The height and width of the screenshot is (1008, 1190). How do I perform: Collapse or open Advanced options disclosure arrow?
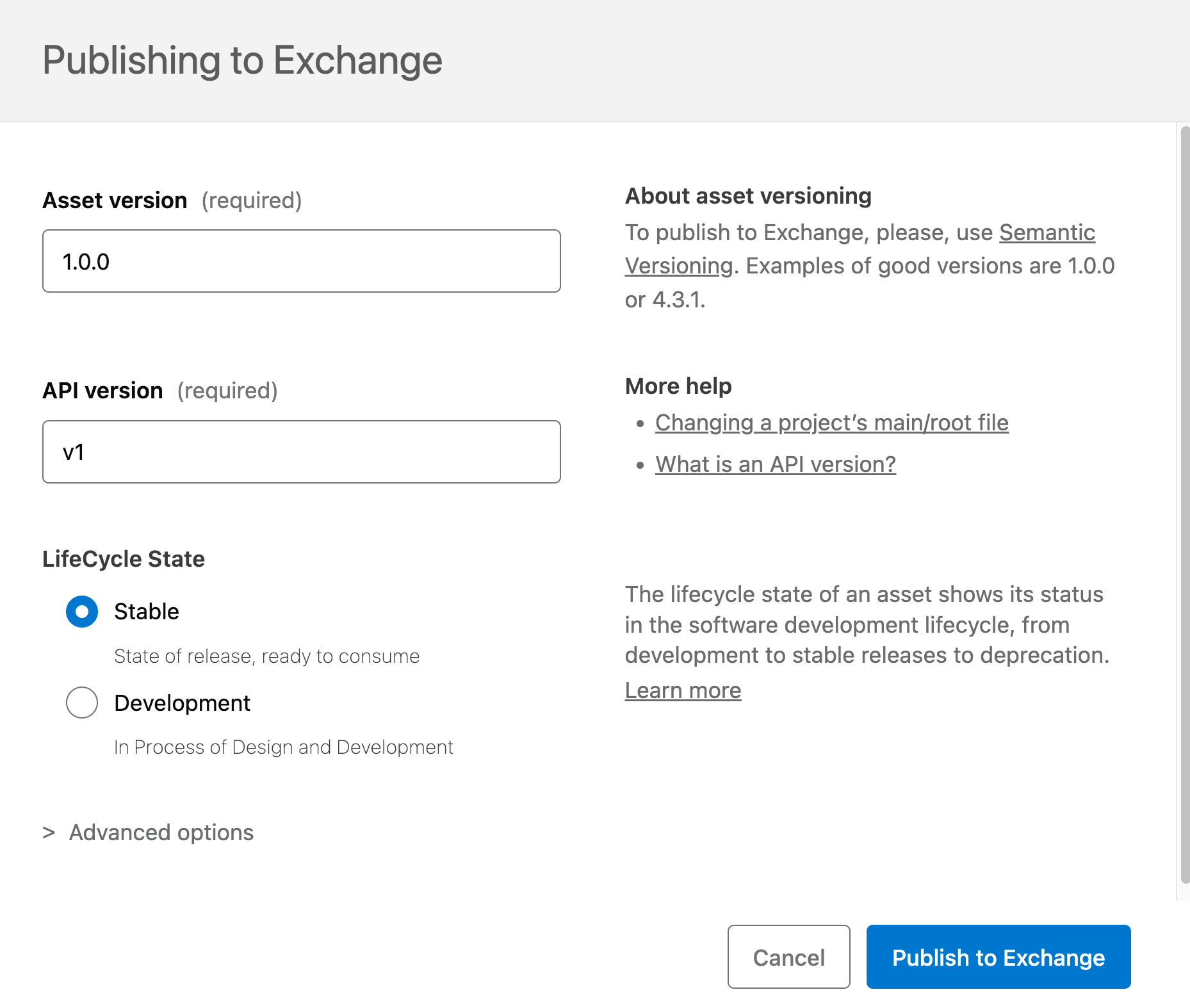[x=49, y=833]
